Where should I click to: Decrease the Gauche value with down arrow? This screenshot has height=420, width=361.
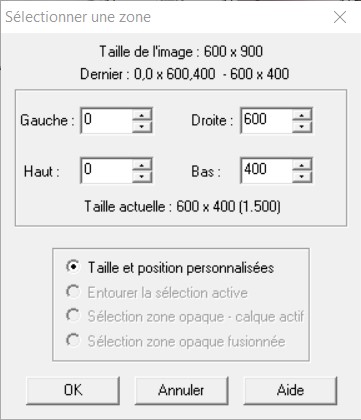click(142, 126)
